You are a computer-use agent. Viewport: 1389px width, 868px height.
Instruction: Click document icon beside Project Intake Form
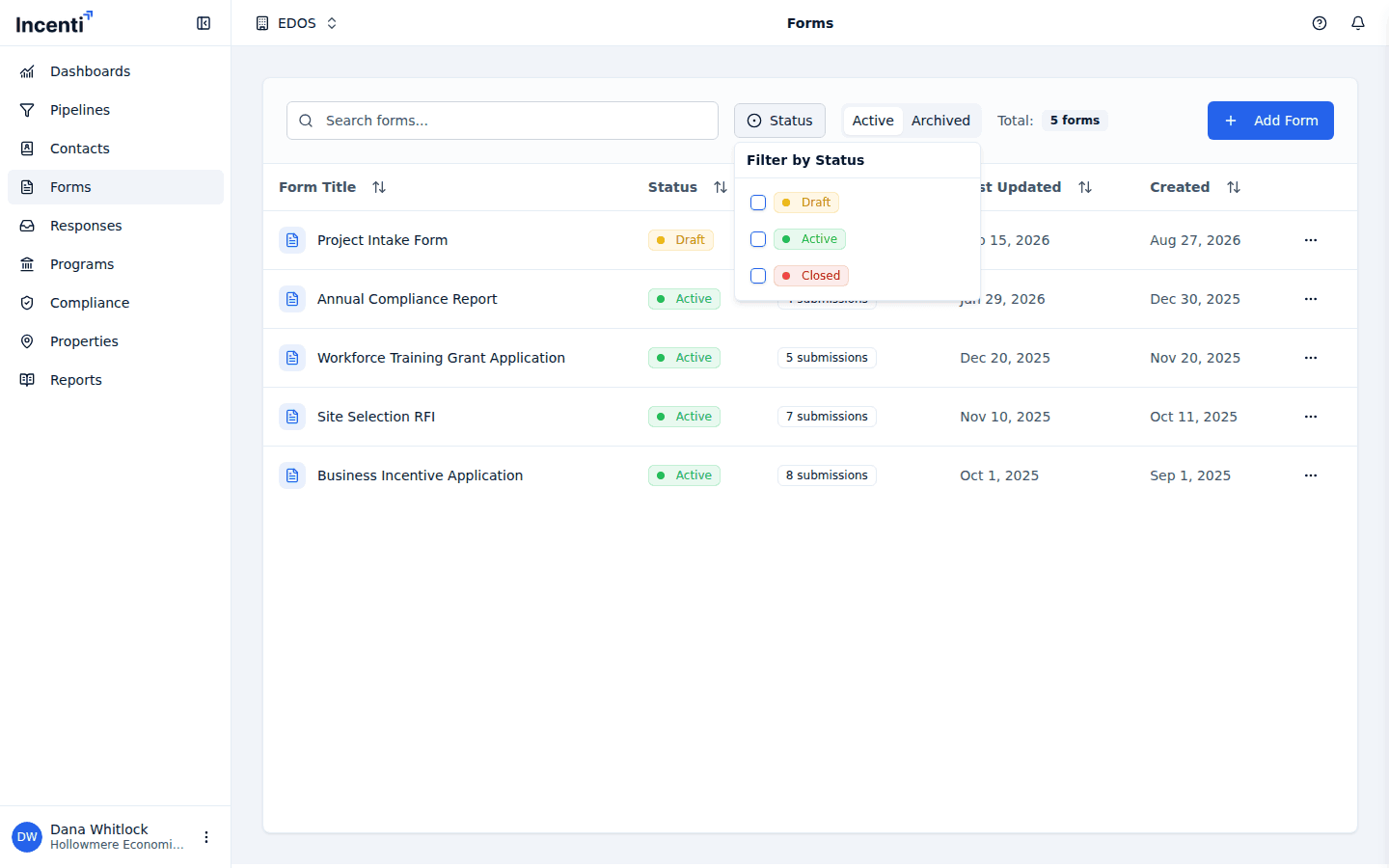(292, 240)
